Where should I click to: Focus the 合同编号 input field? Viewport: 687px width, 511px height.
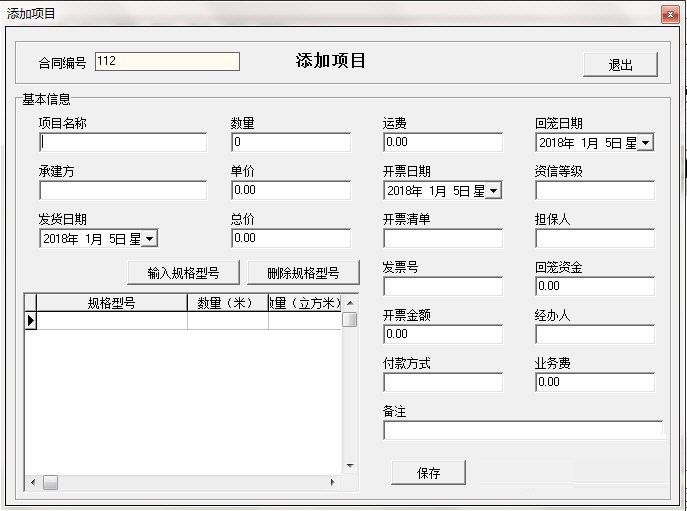click(167, 61)
